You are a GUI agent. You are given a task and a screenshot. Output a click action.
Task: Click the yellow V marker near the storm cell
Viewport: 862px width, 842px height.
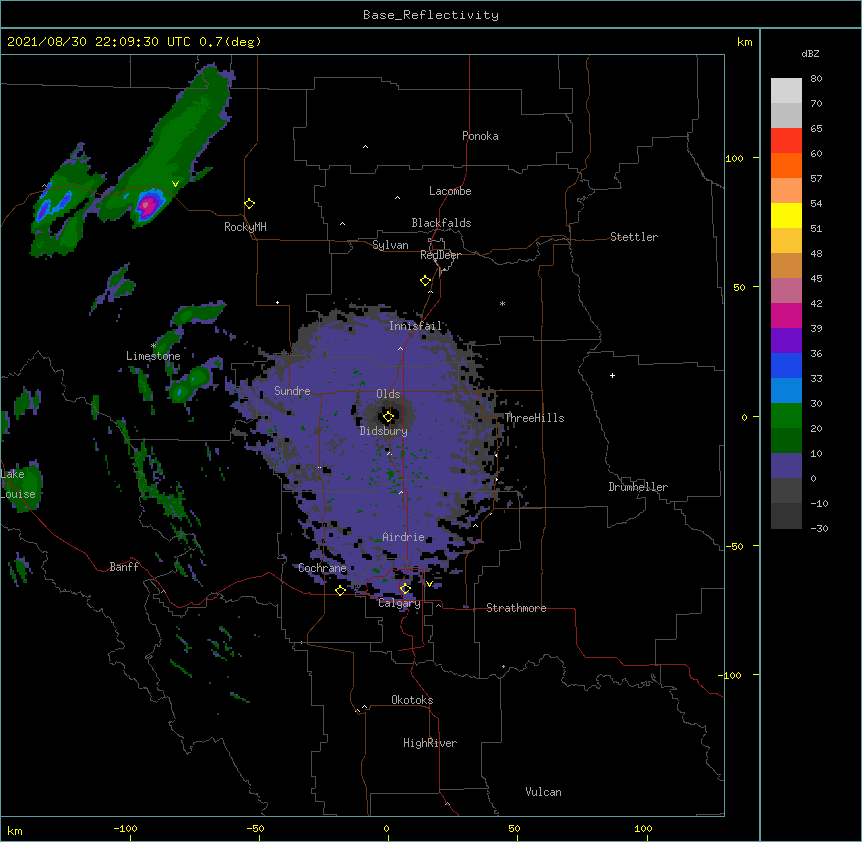pyautogui.click(x=175, y=184)
